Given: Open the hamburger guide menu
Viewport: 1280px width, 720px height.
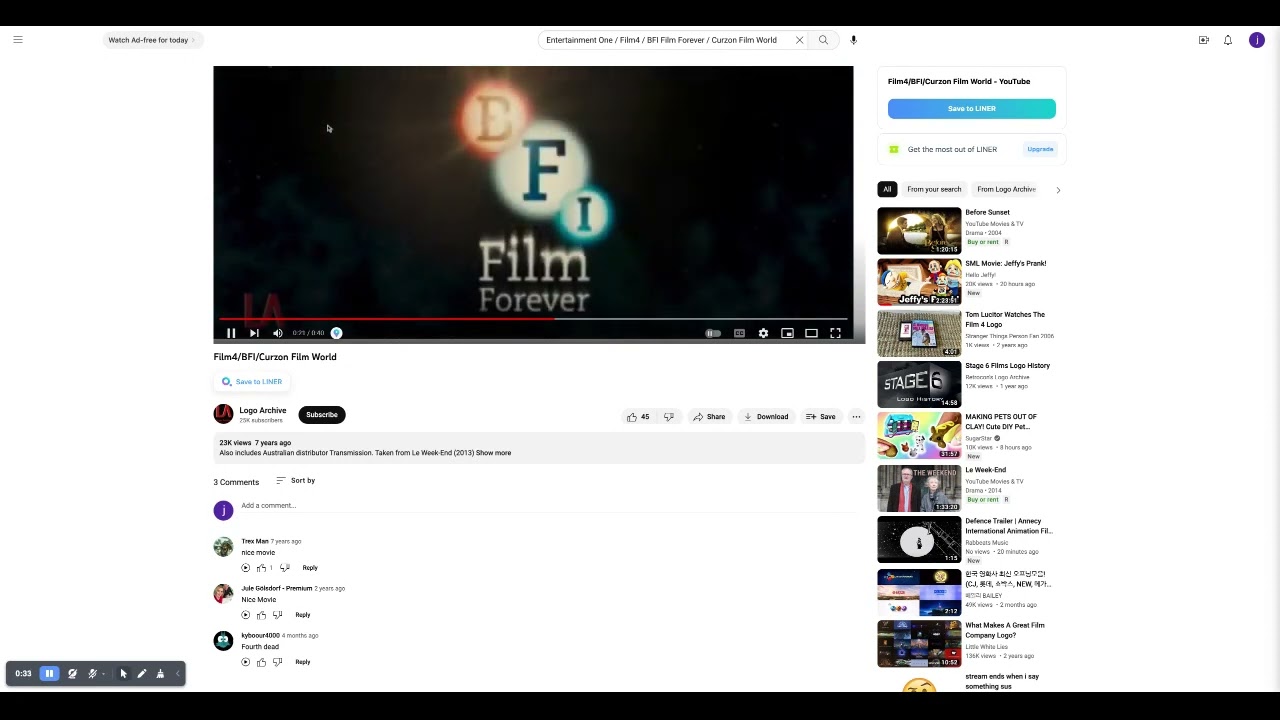Looking at the screenshot, I should pyautogui.click(x=18, y=40).
